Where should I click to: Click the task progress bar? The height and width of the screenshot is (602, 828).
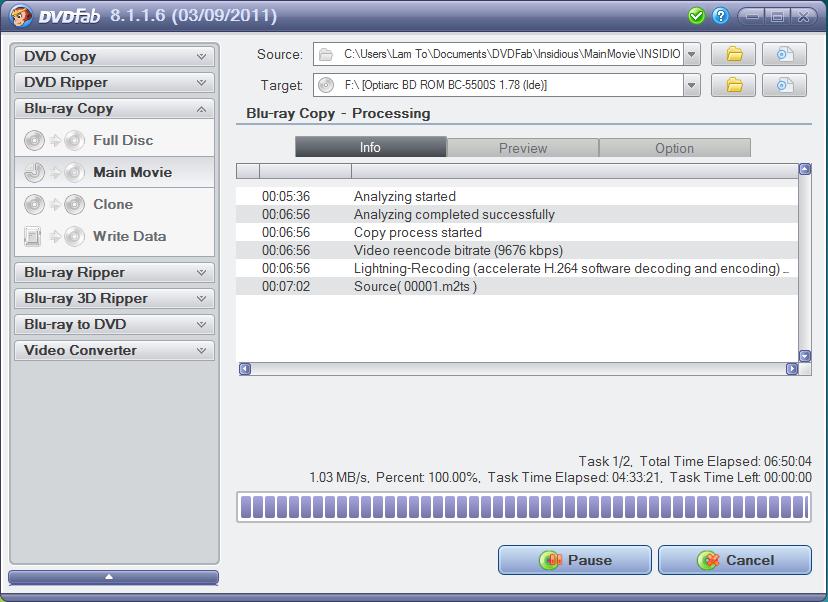(x=524, y=507)
